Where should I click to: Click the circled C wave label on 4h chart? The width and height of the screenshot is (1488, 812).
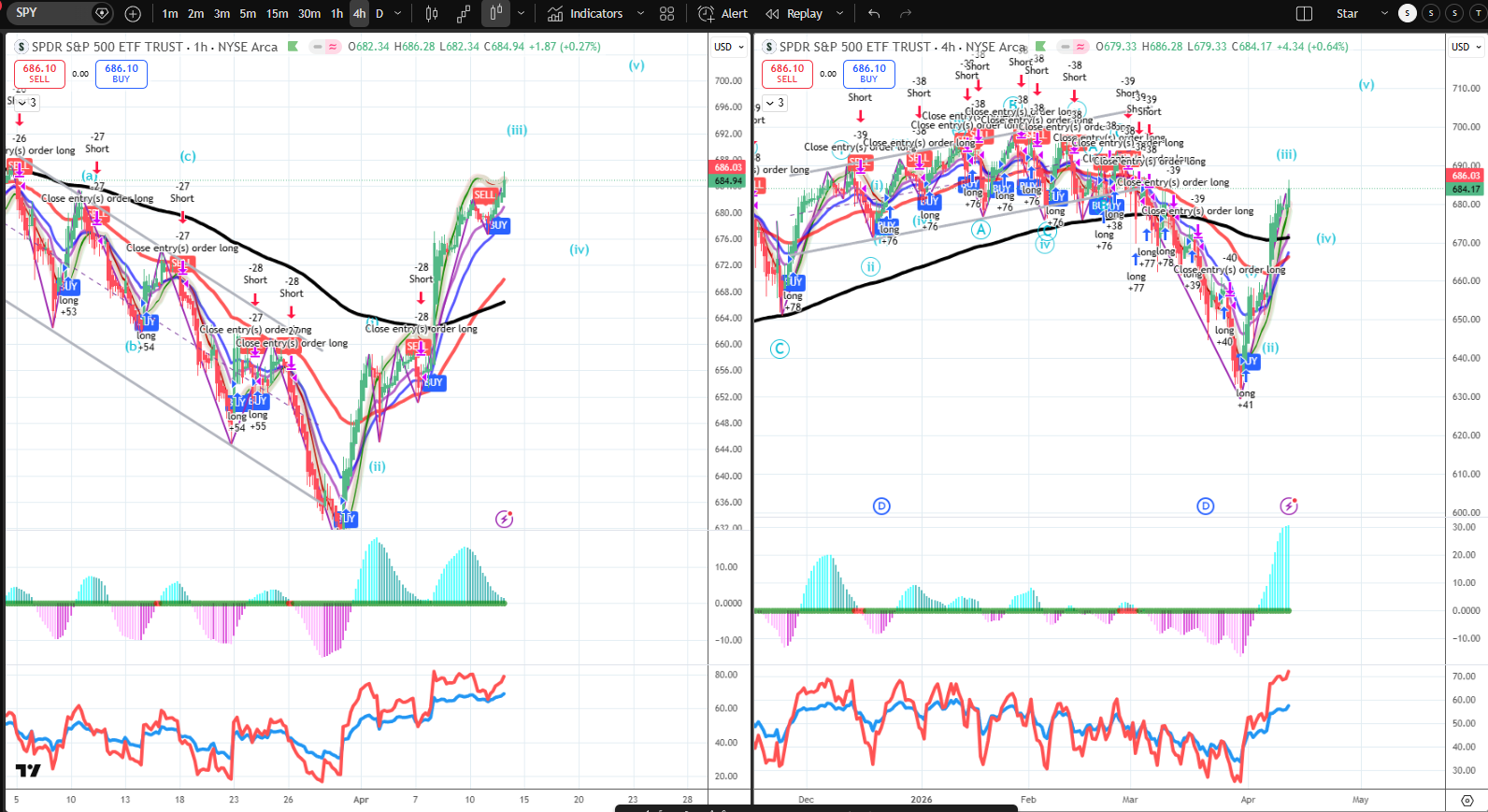pos(780,349)
